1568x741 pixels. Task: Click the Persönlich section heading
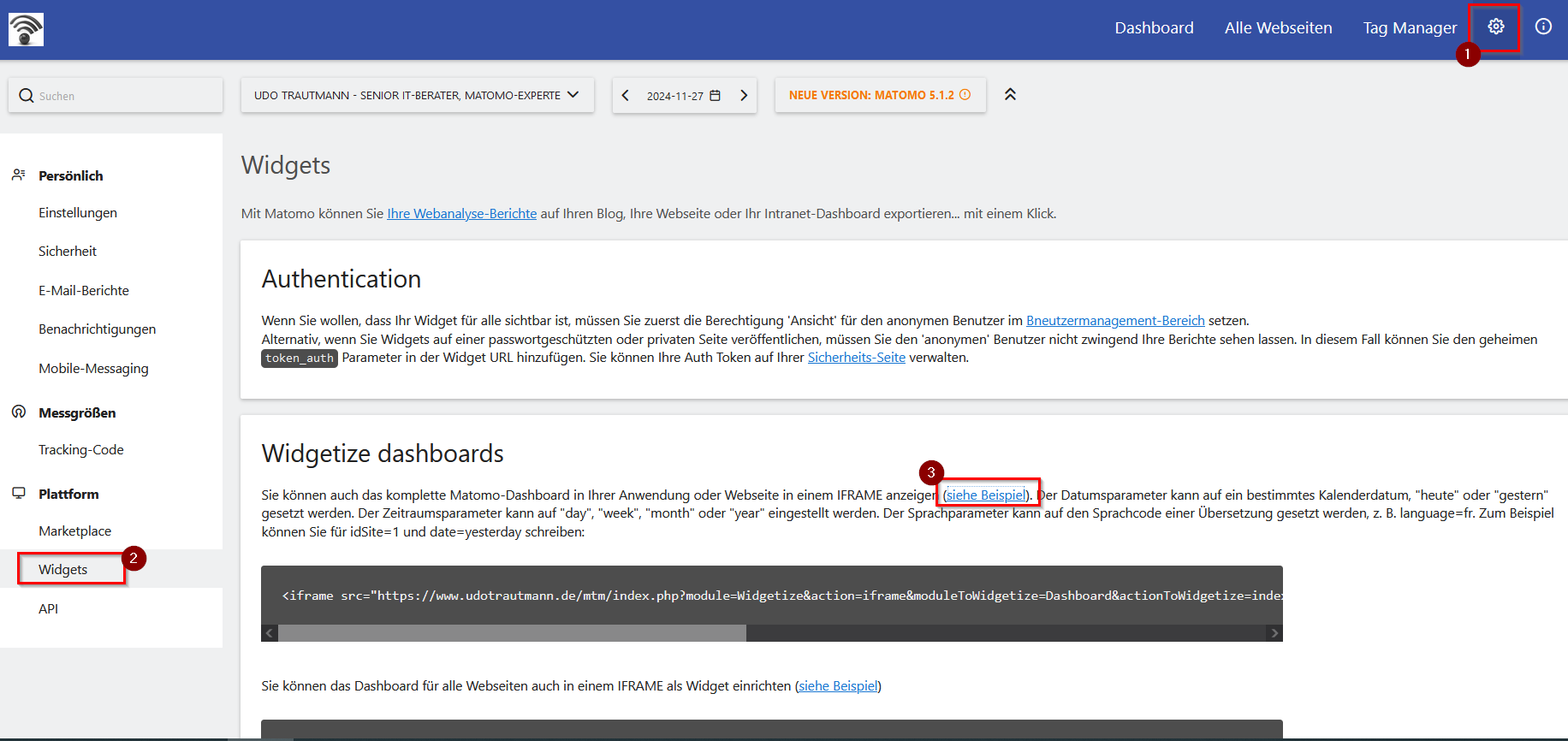pos(71,175)
